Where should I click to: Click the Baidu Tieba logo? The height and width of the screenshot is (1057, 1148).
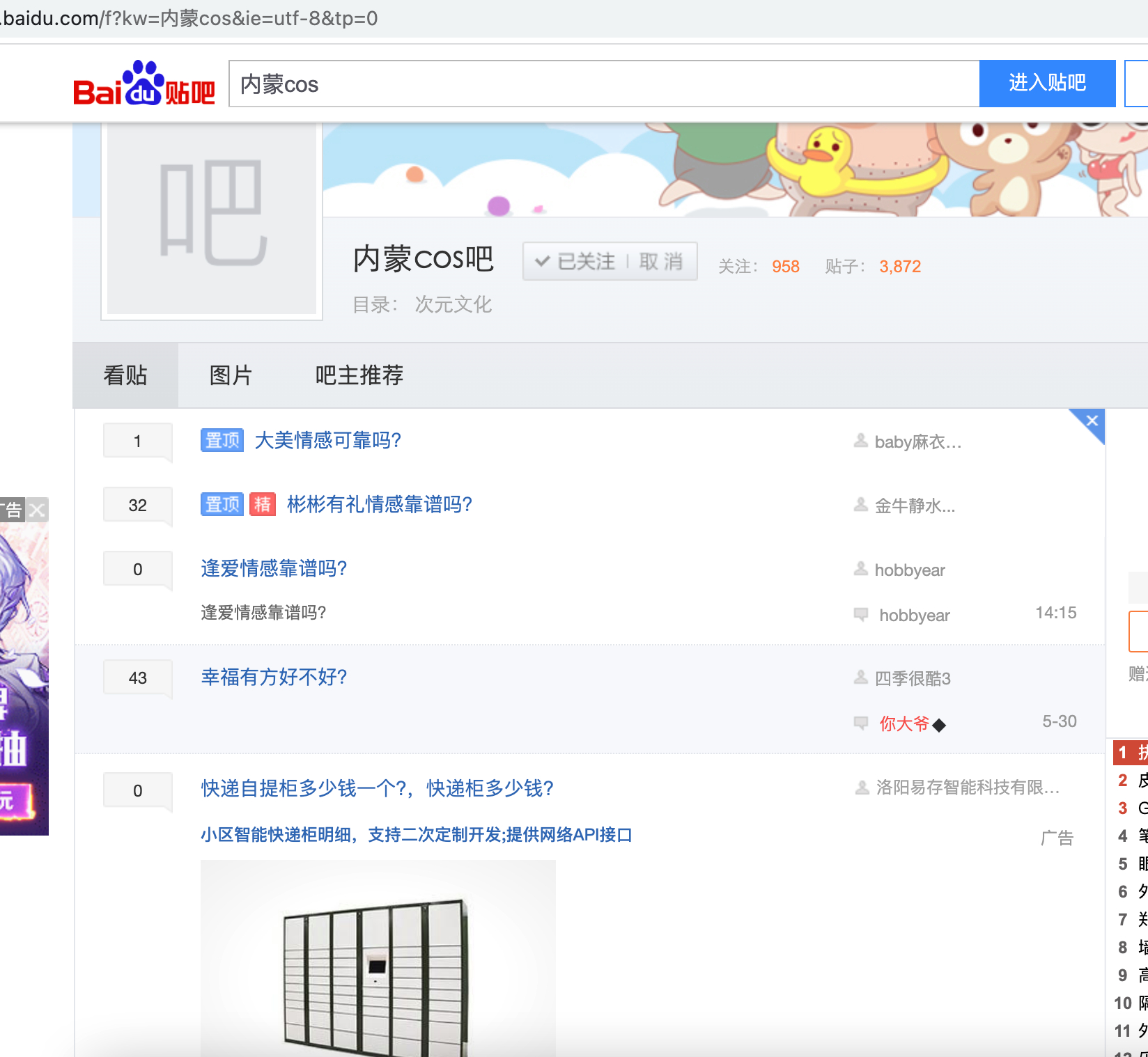click(x=144, y=84)
